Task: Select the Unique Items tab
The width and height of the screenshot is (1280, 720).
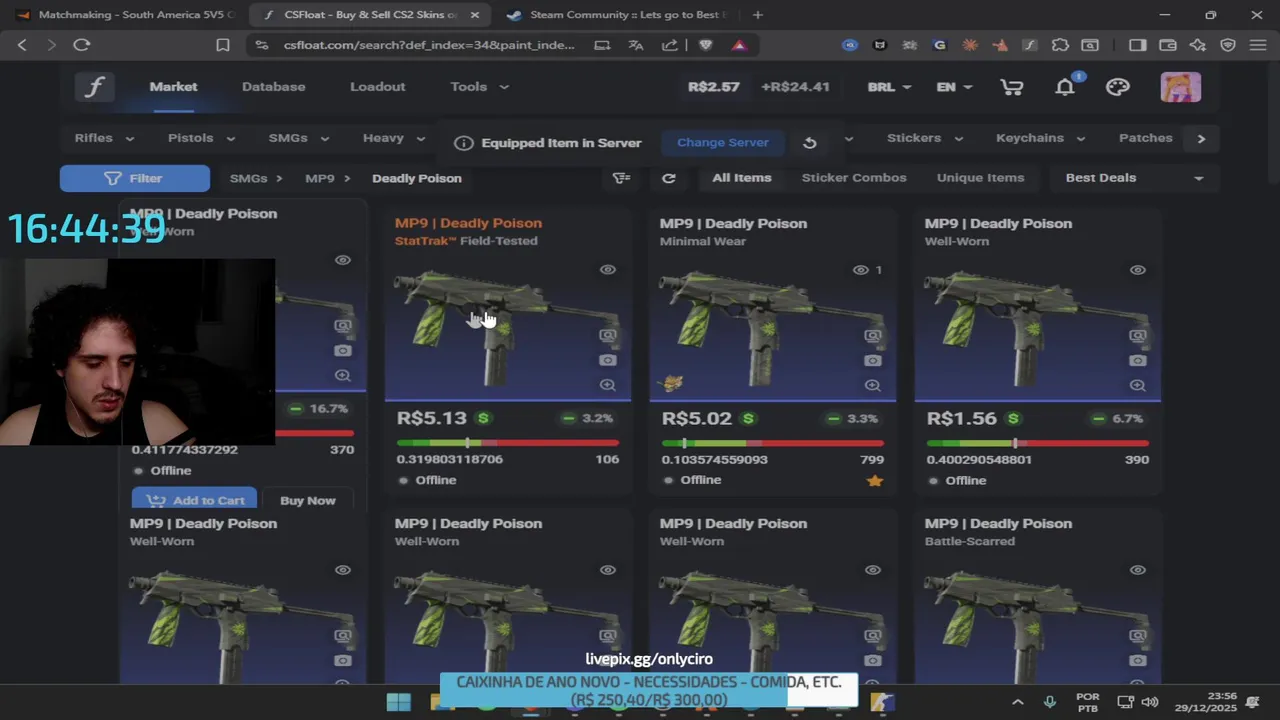Action: [x=980, y=178]
